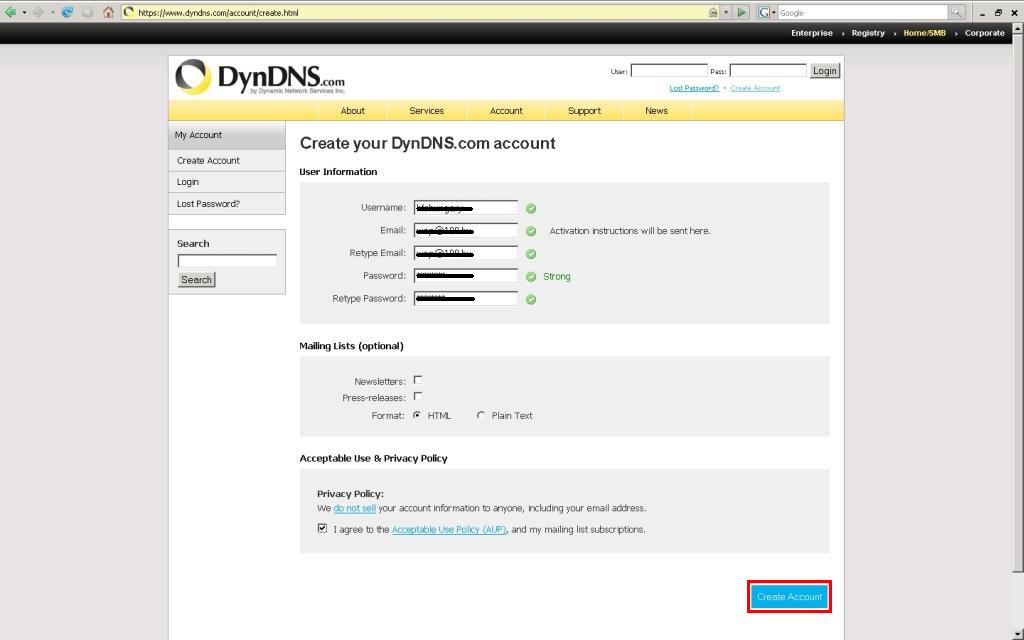Follow the Create Account link under the login fields
The width and height of the screenshot is (1024, 640).
coord(756,88)
